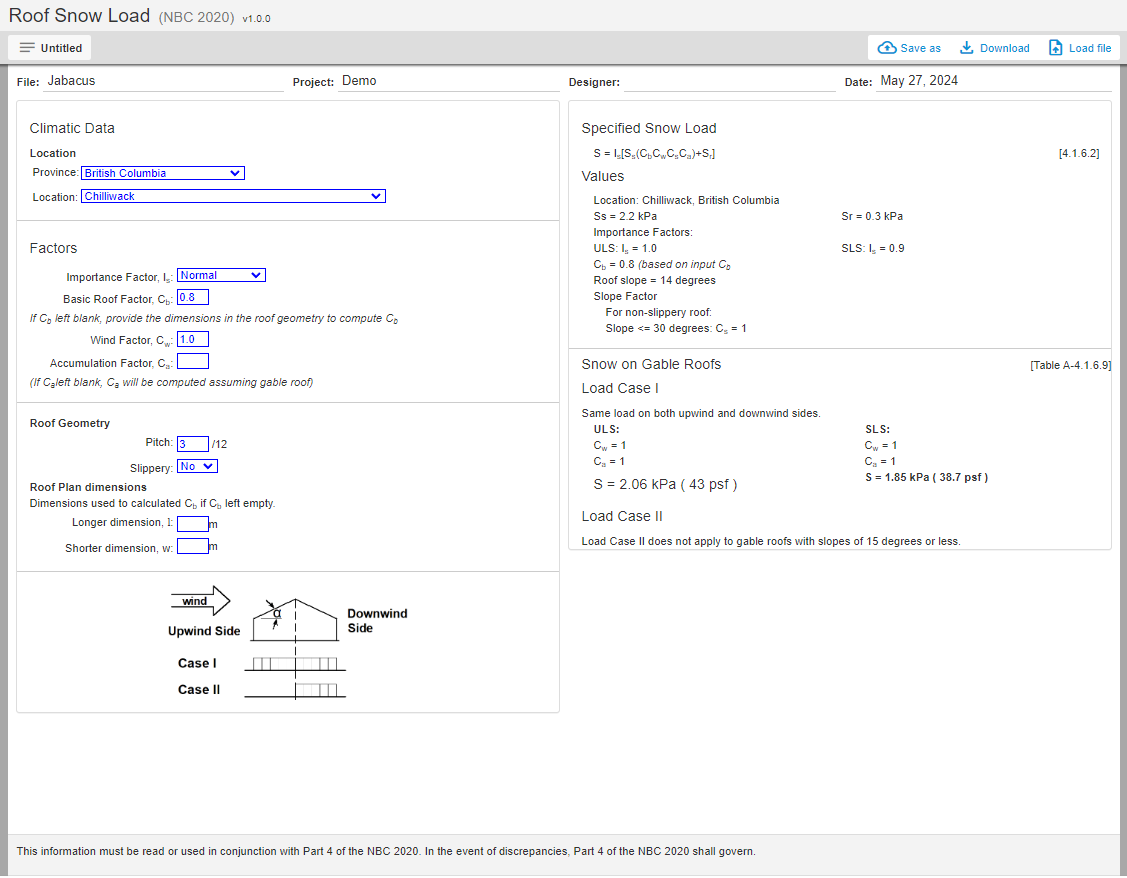This screenshot has width=1127, height=878.
Task: Open the Slippery dropdown set to No
Action: pyautogui.click(x=198, y=466)
